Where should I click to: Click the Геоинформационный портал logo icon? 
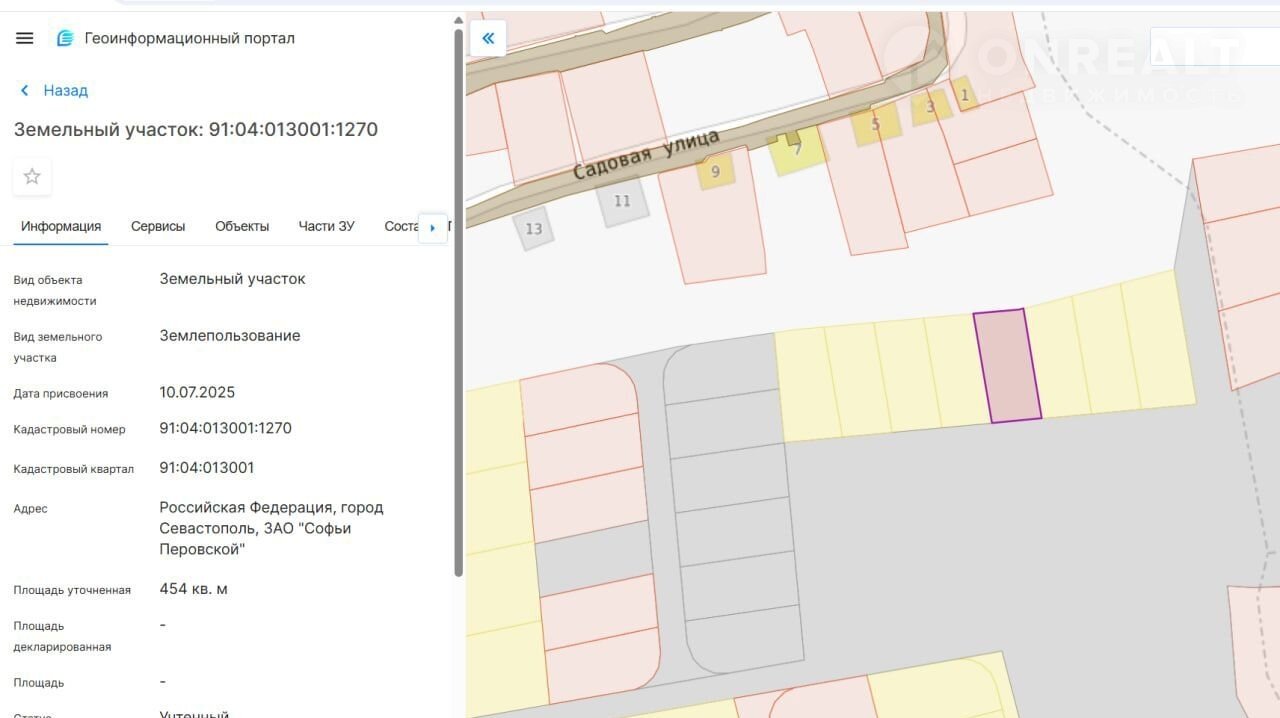pyautogui.click(x=65, y=38)
